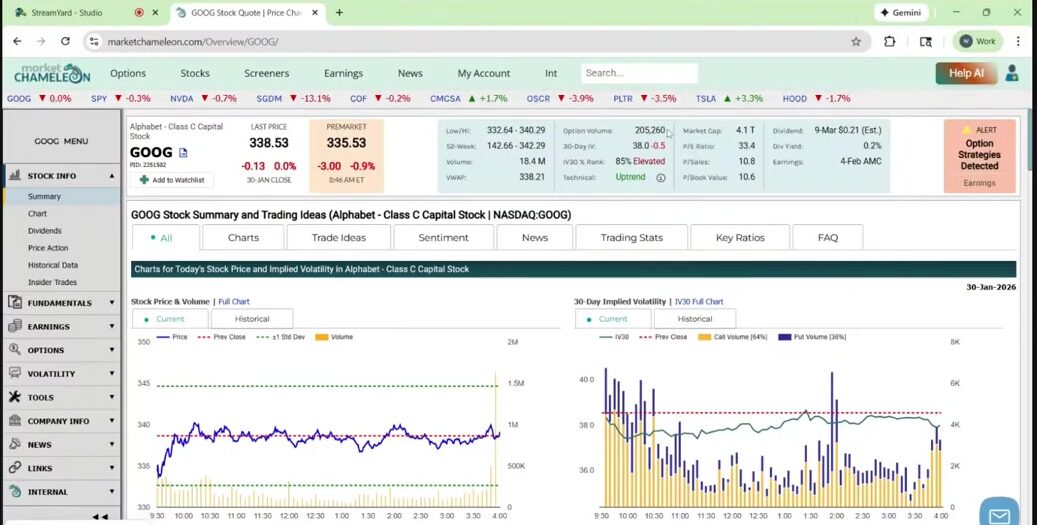Expand the Volatility section arrow

pos(112,374)
